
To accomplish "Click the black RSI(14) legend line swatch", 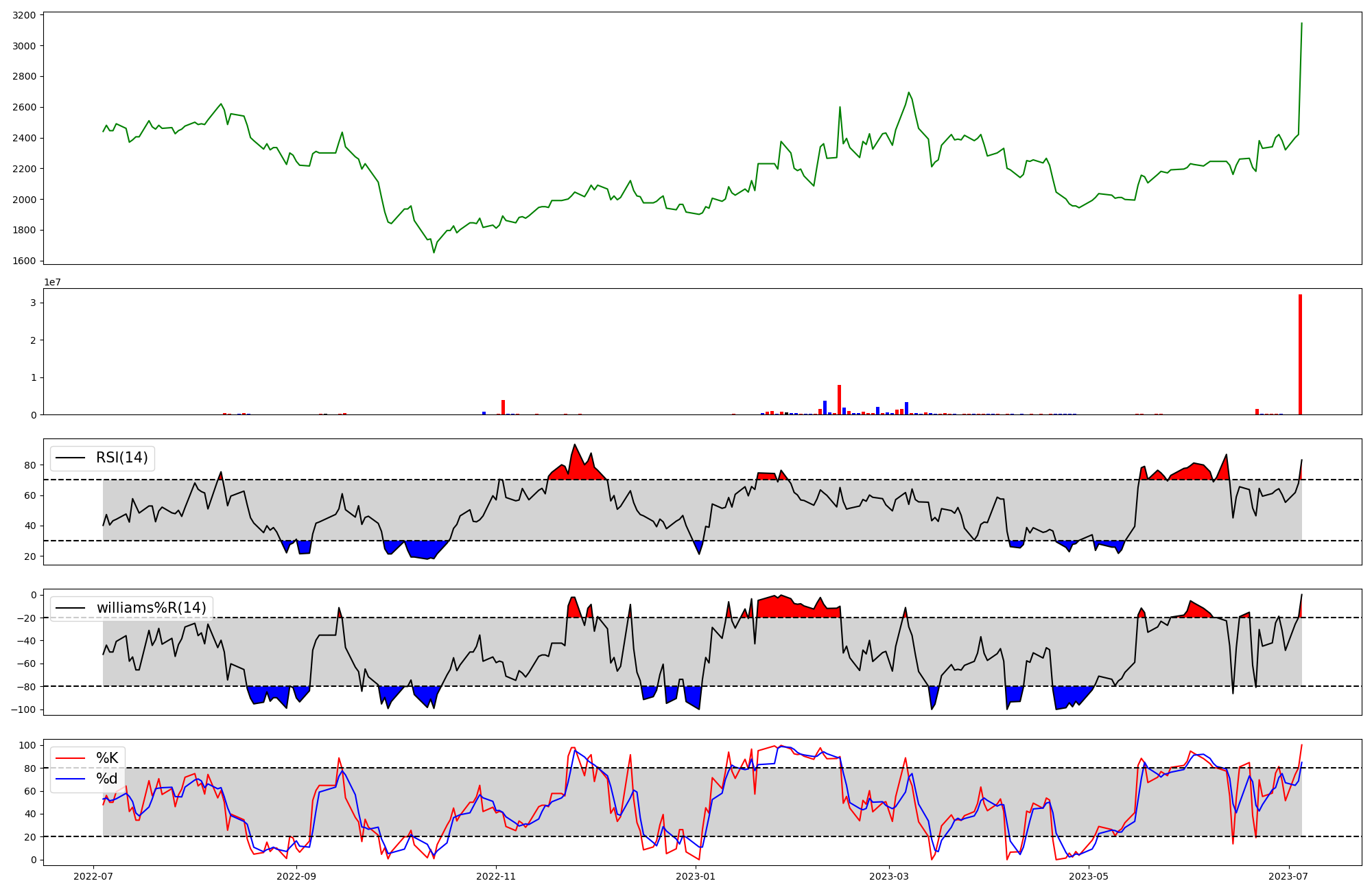I will tap(71, 458).
